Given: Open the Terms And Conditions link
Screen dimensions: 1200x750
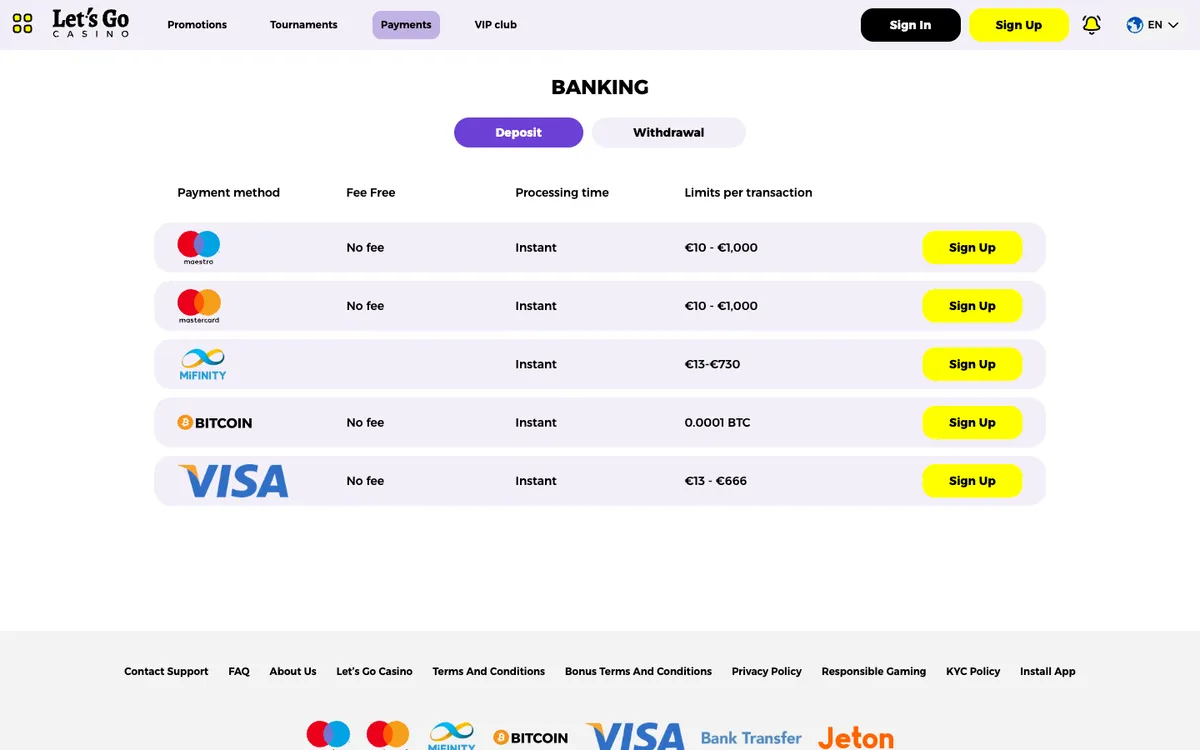Looking at the screenshot, I should pyautogui.click(x=489, y=671).
